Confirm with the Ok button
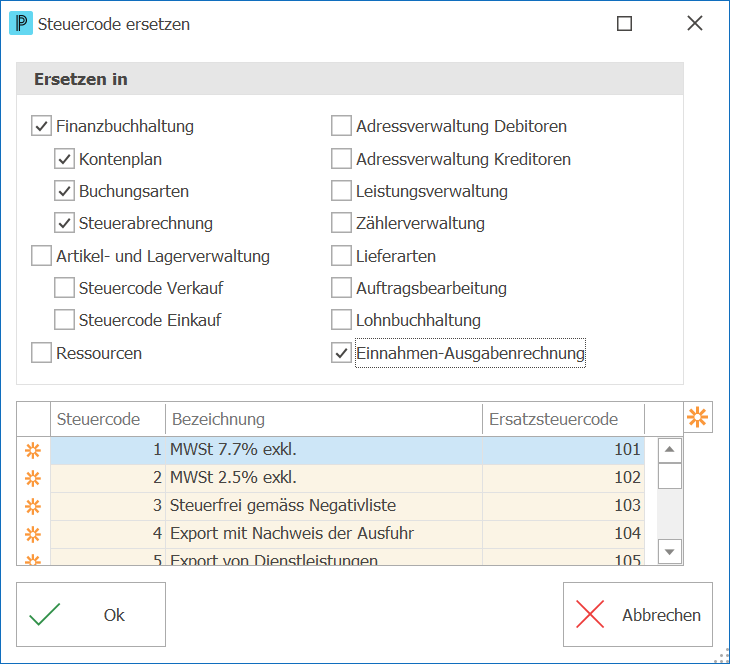The image size is (730, 664). (91, 614)
